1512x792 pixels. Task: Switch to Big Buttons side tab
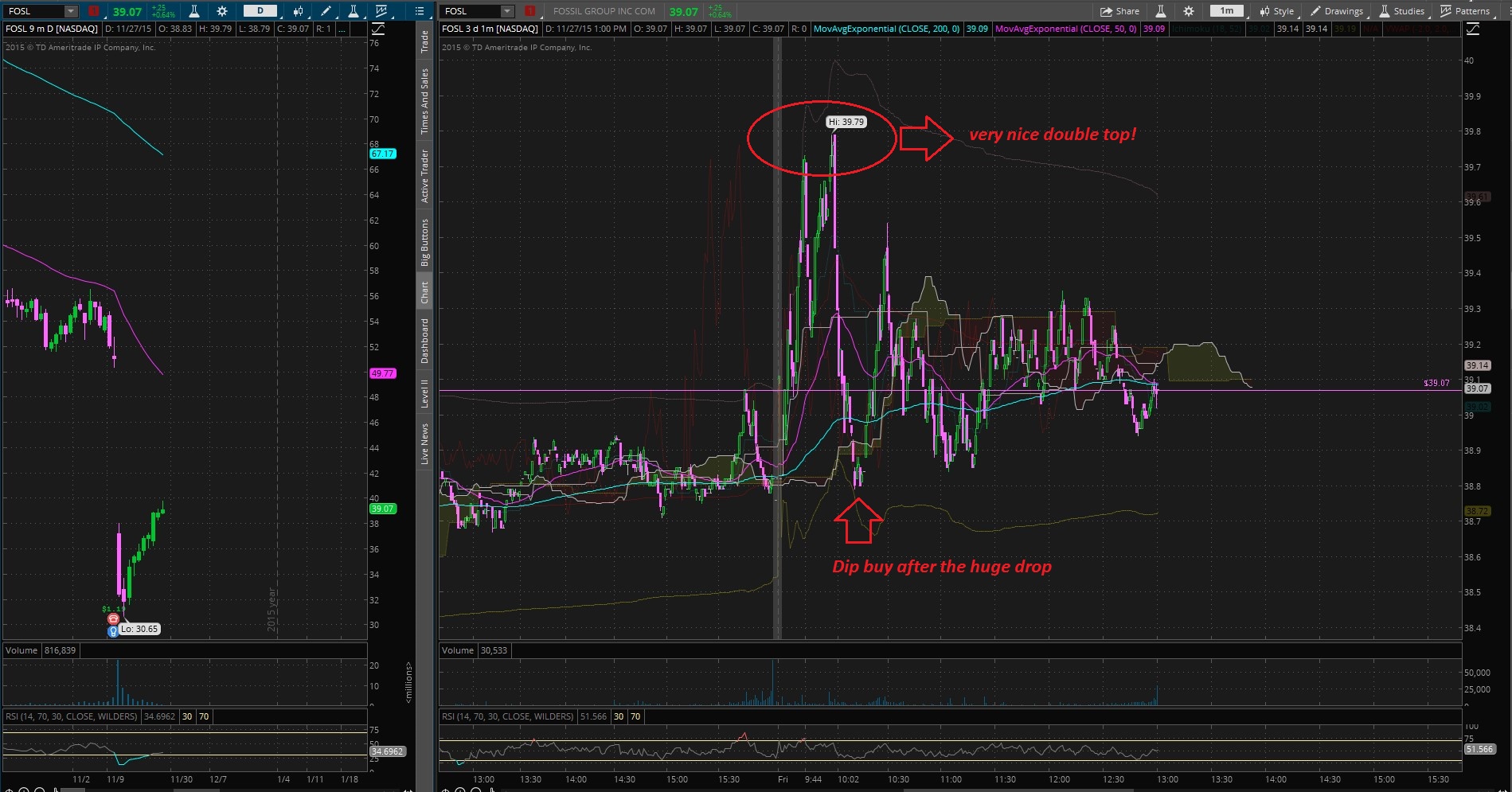(x=424, y=242)
